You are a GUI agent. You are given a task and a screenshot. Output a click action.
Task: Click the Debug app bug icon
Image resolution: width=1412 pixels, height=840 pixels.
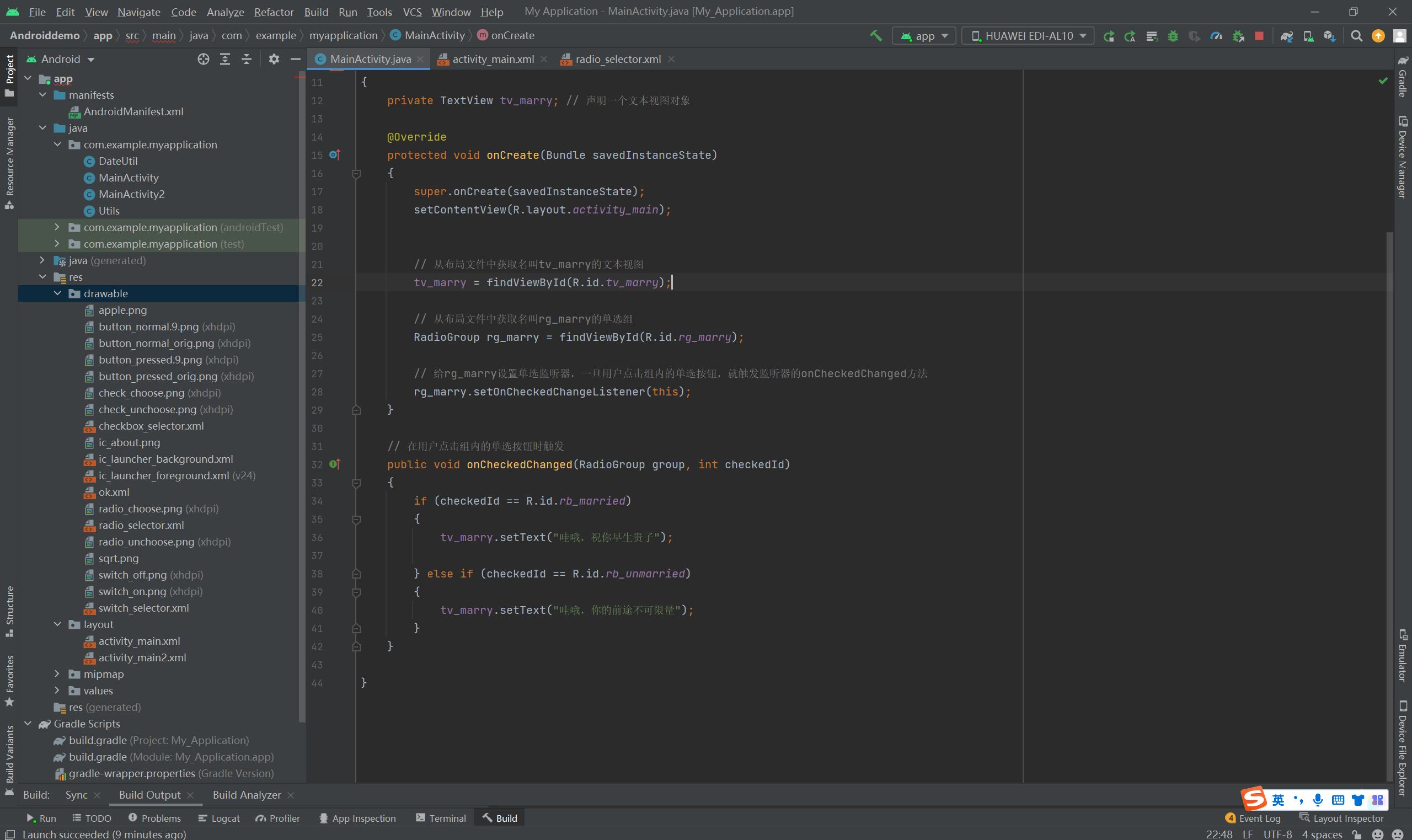[x=1173, y=36]
